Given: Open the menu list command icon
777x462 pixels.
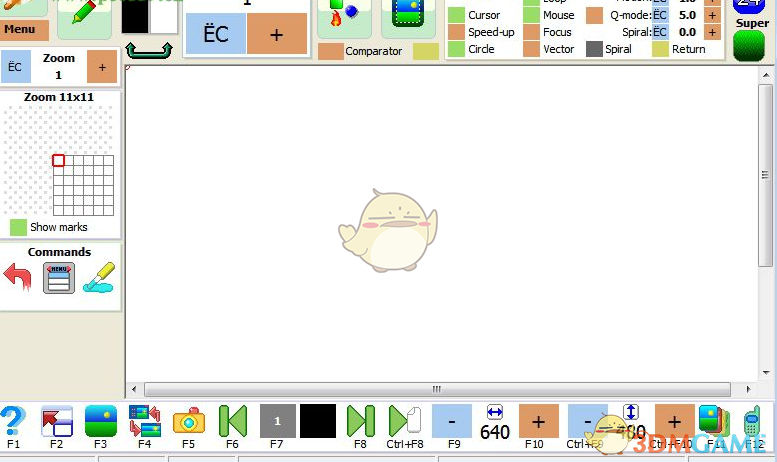Looking at the screenshot, I should (x=58, y=278).
